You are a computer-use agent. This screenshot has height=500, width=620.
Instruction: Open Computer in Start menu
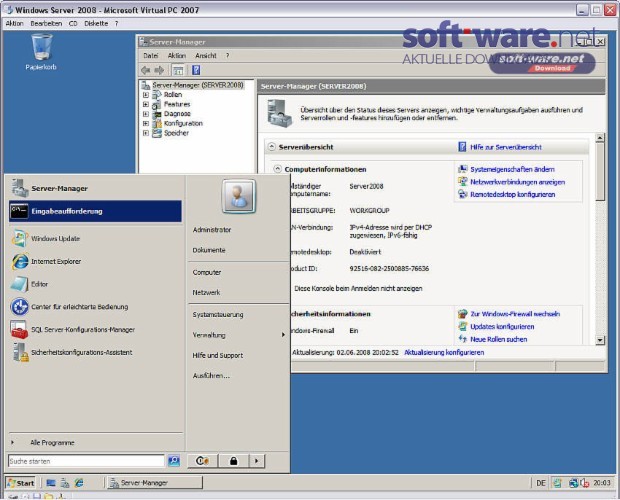(207, 272)
